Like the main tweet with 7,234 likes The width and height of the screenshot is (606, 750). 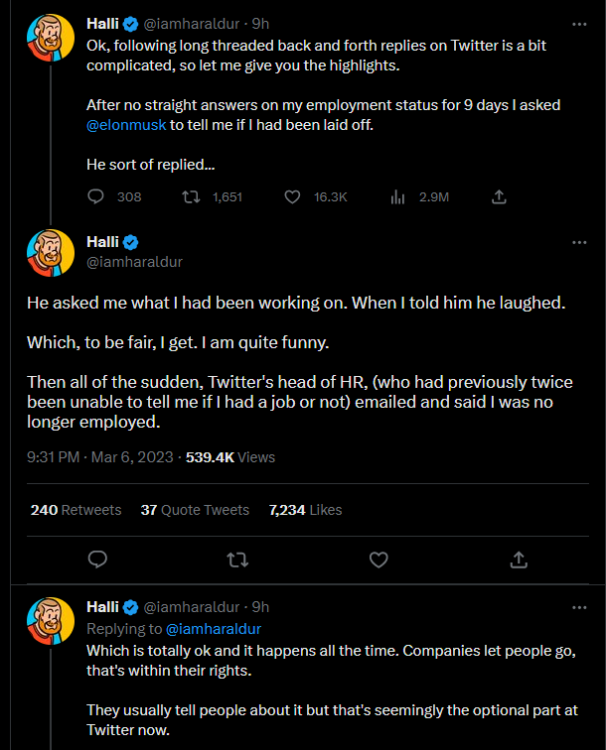pos(379,559)
